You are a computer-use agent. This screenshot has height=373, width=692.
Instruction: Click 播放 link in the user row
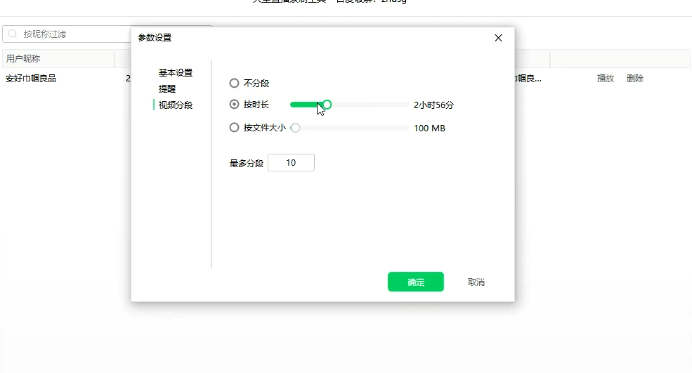(x=606, y=78)
